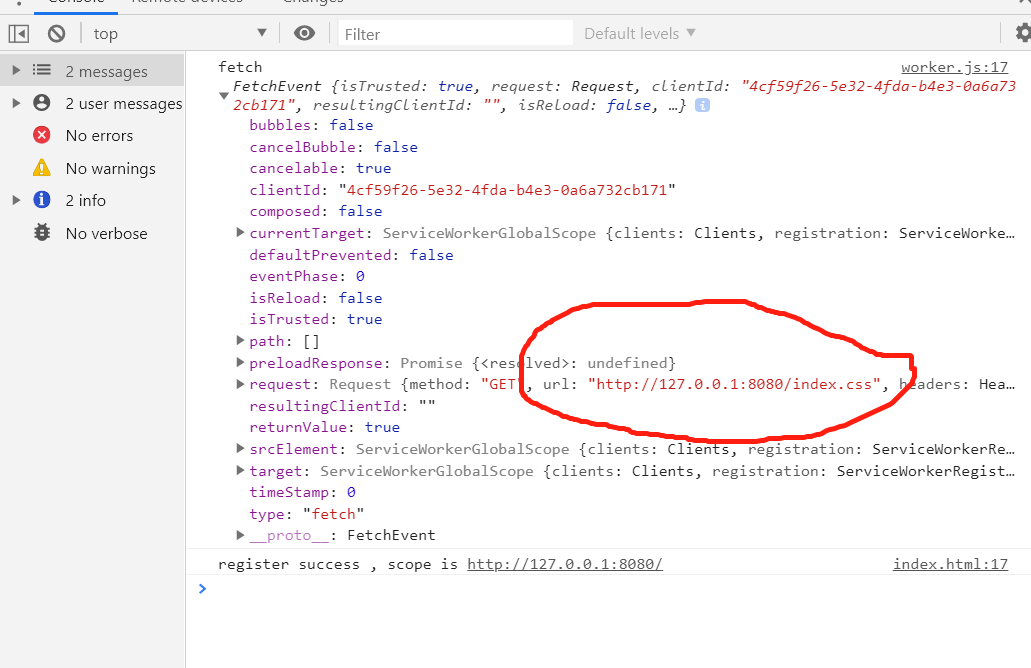Select the 'returnValue: true' text

(324, 427)
